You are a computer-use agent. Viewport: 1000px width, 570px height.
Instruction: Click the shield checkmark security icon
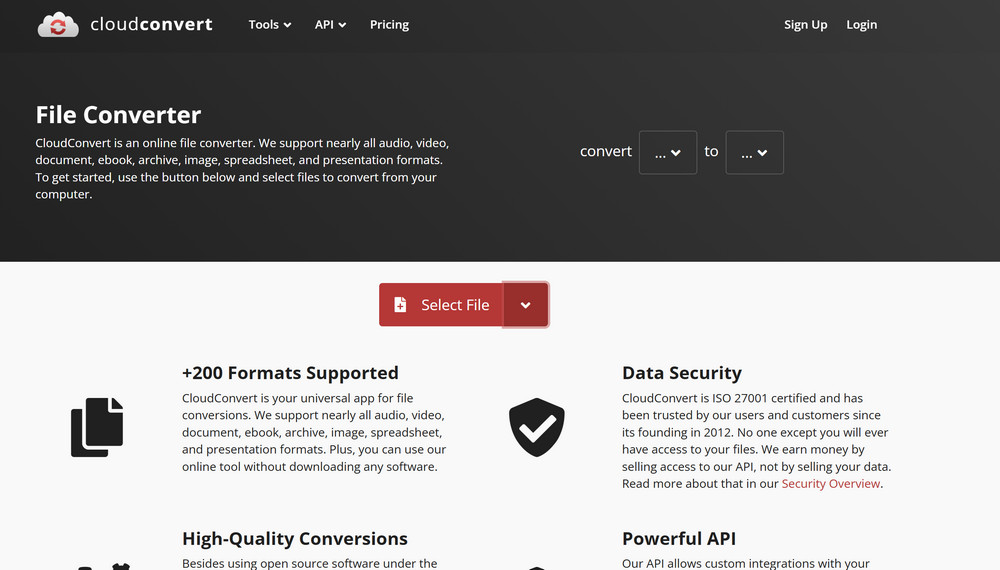(536, 427)
